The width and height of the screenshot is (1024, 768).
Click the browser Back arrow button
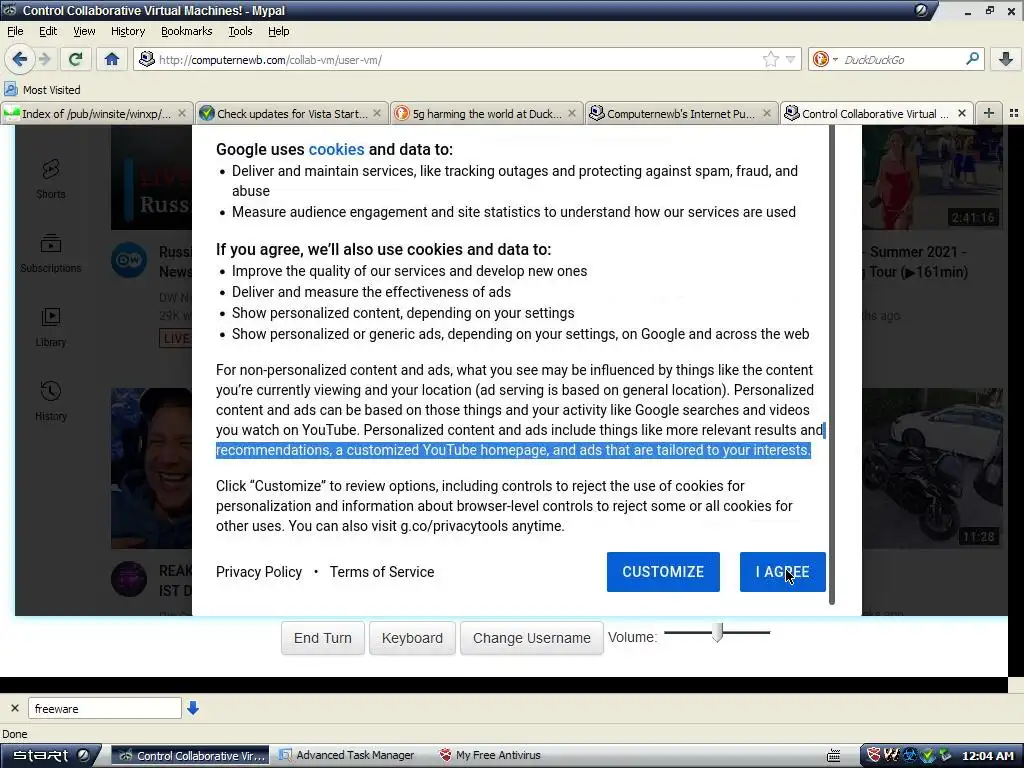tap(19, 59)
